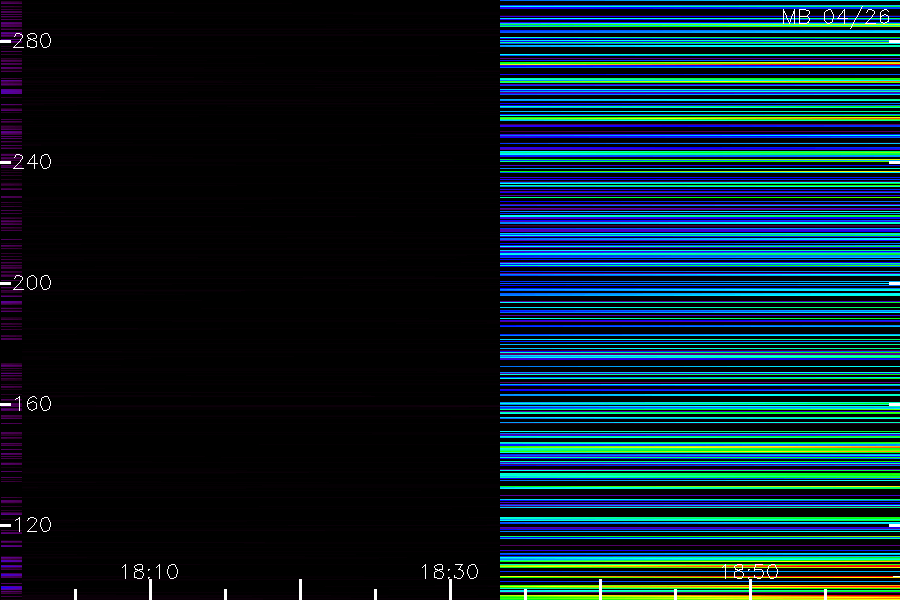Click the 18:30 time label

(450, 572)
